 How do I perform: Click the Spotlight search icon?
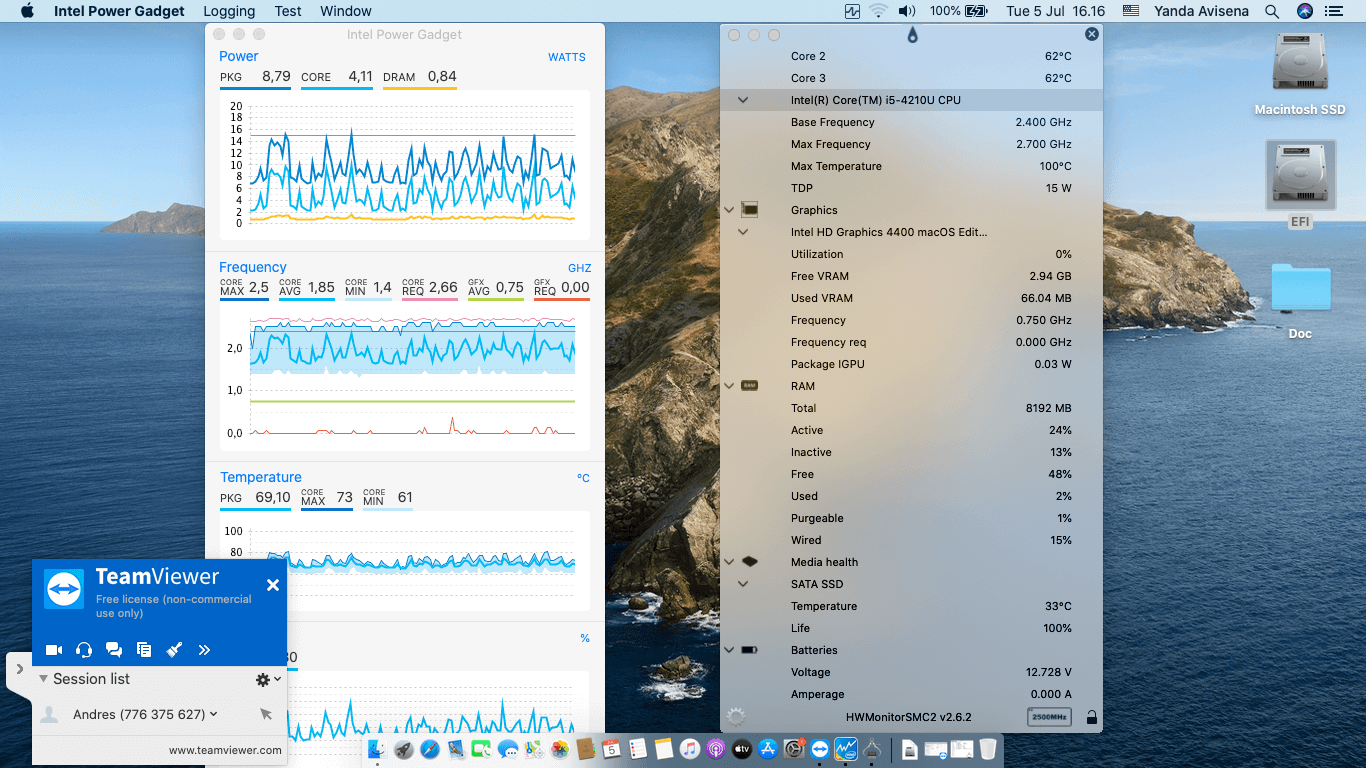pos(1272,11)
